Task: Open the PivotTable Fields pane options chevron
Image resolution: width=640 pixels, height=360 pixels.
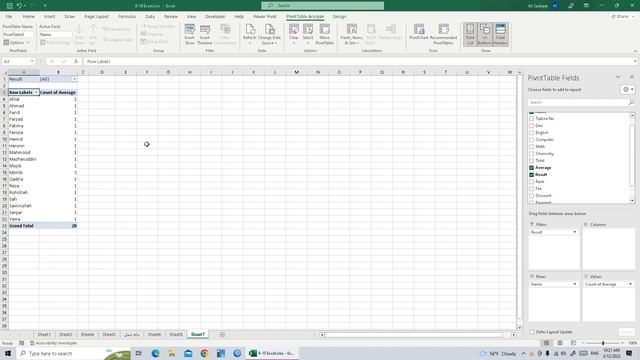Action: tap(618, 77)
